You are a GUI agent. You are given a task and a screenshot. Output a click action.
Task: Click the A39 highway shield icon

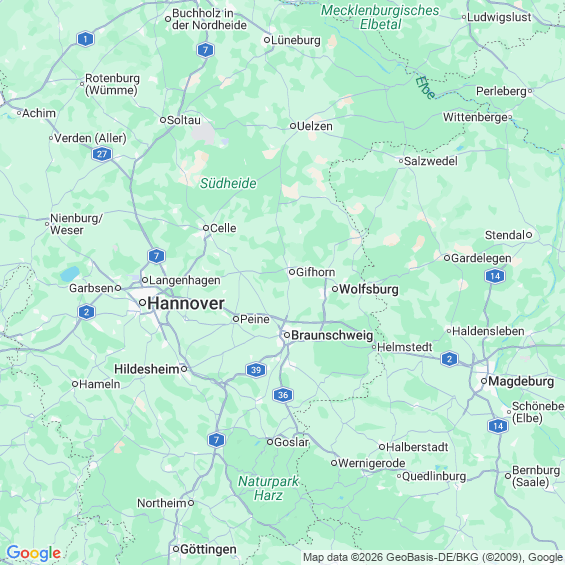click(x=256, y=370)
